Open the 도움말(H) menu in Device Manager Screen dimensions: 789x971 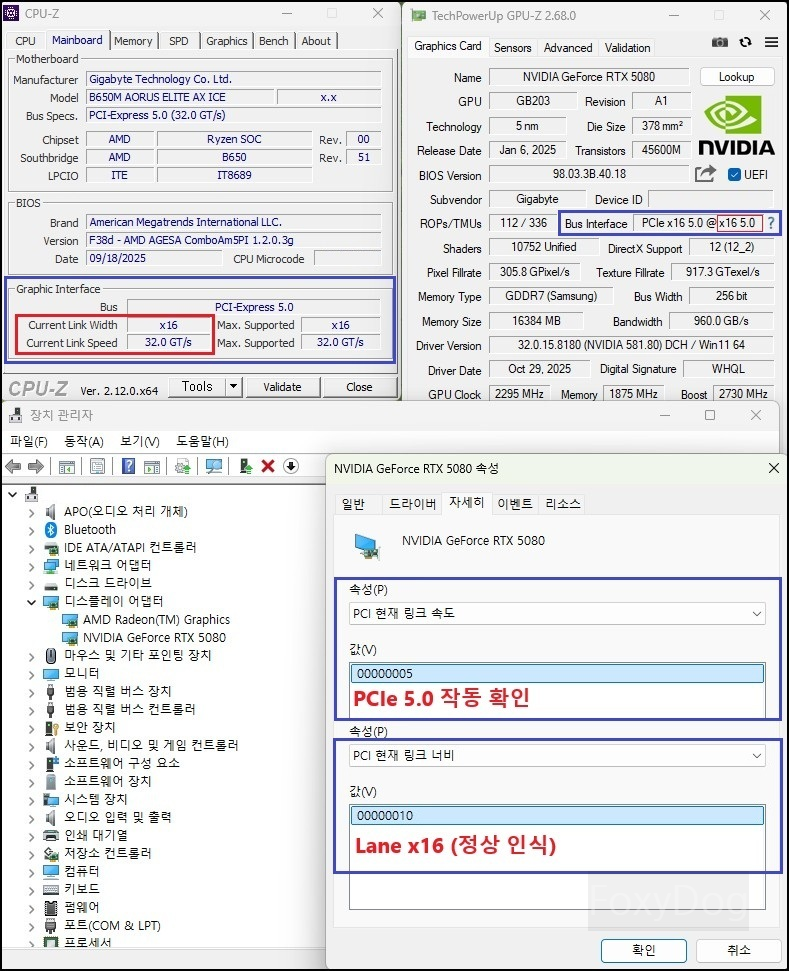202,442
